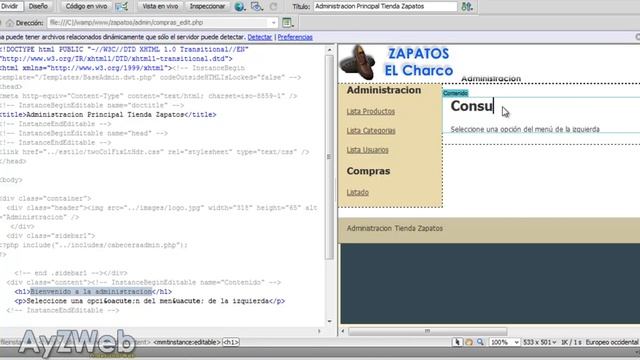Click the code view scroll right arrow
640x360 pixels.
319,331
